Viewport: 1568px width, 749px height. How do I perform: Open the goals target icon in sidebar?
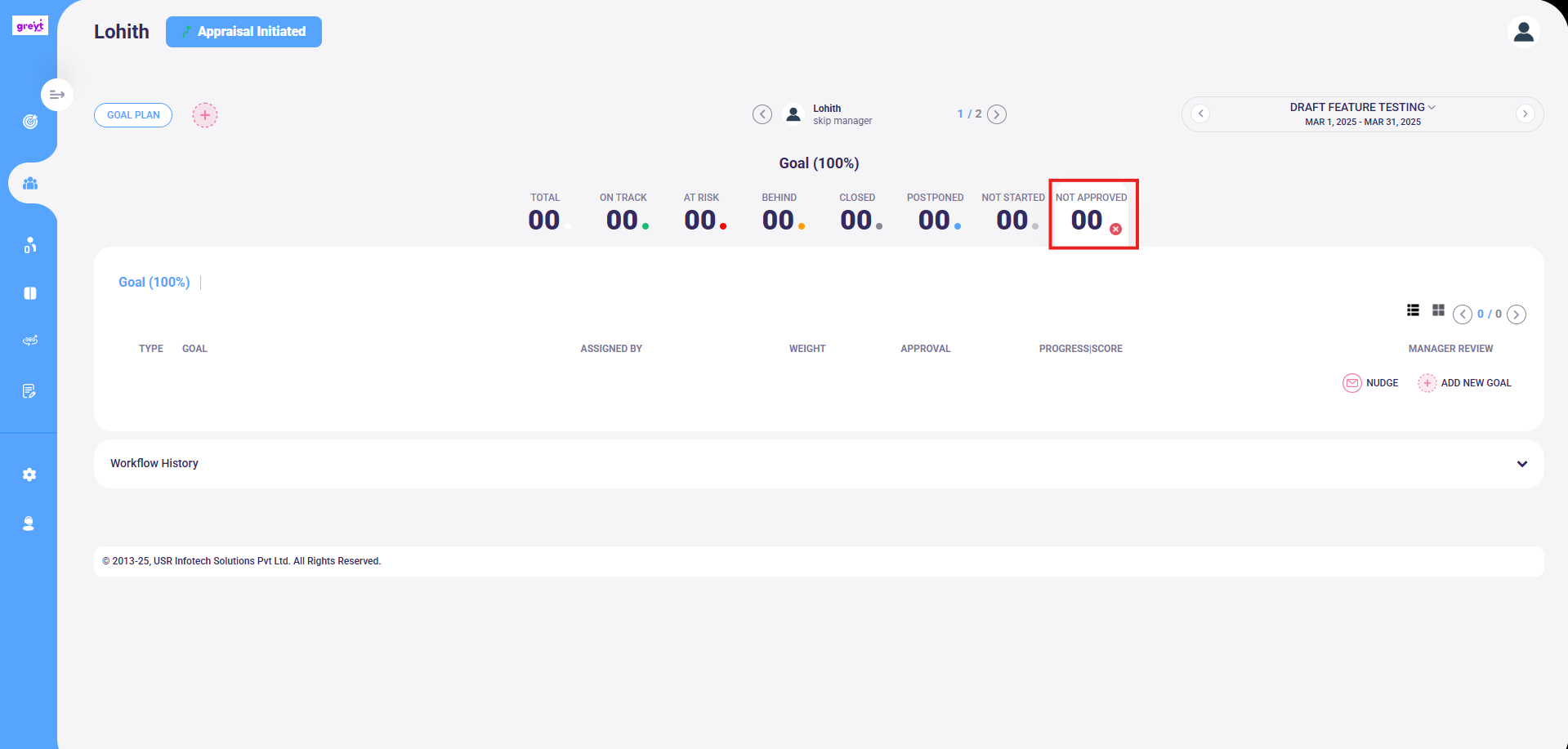30,122
